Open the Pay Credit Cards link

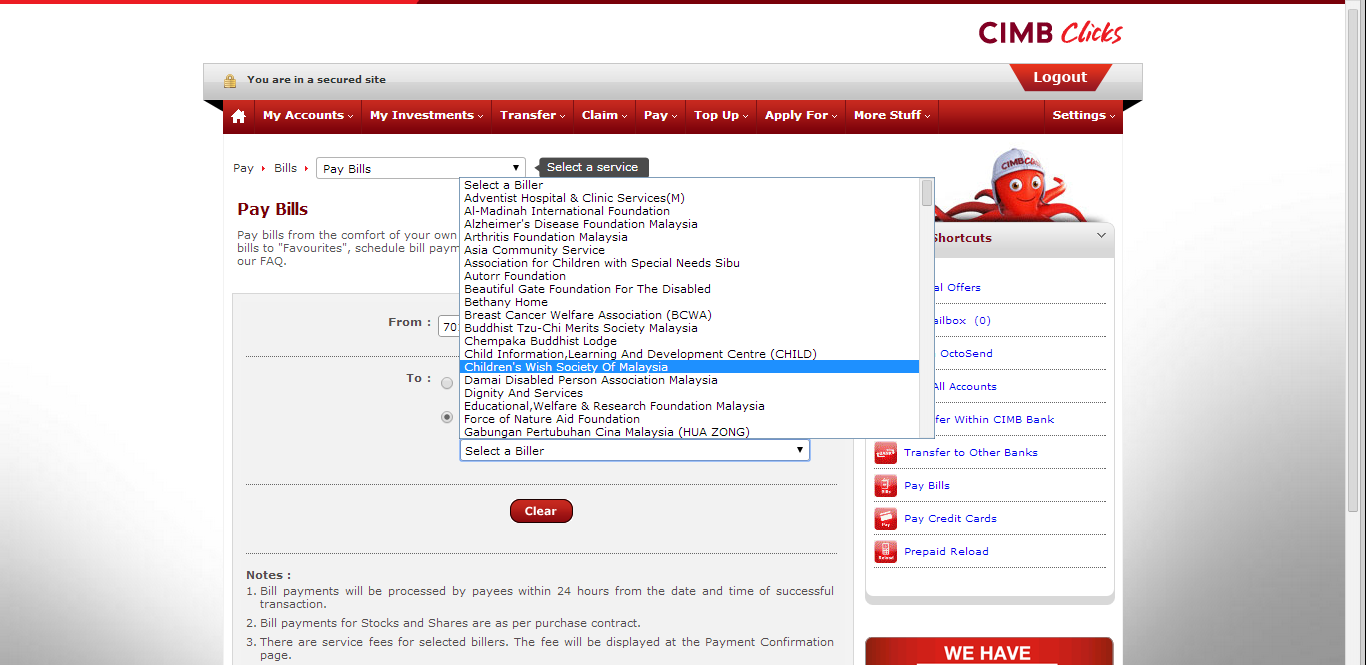[950, 519]
